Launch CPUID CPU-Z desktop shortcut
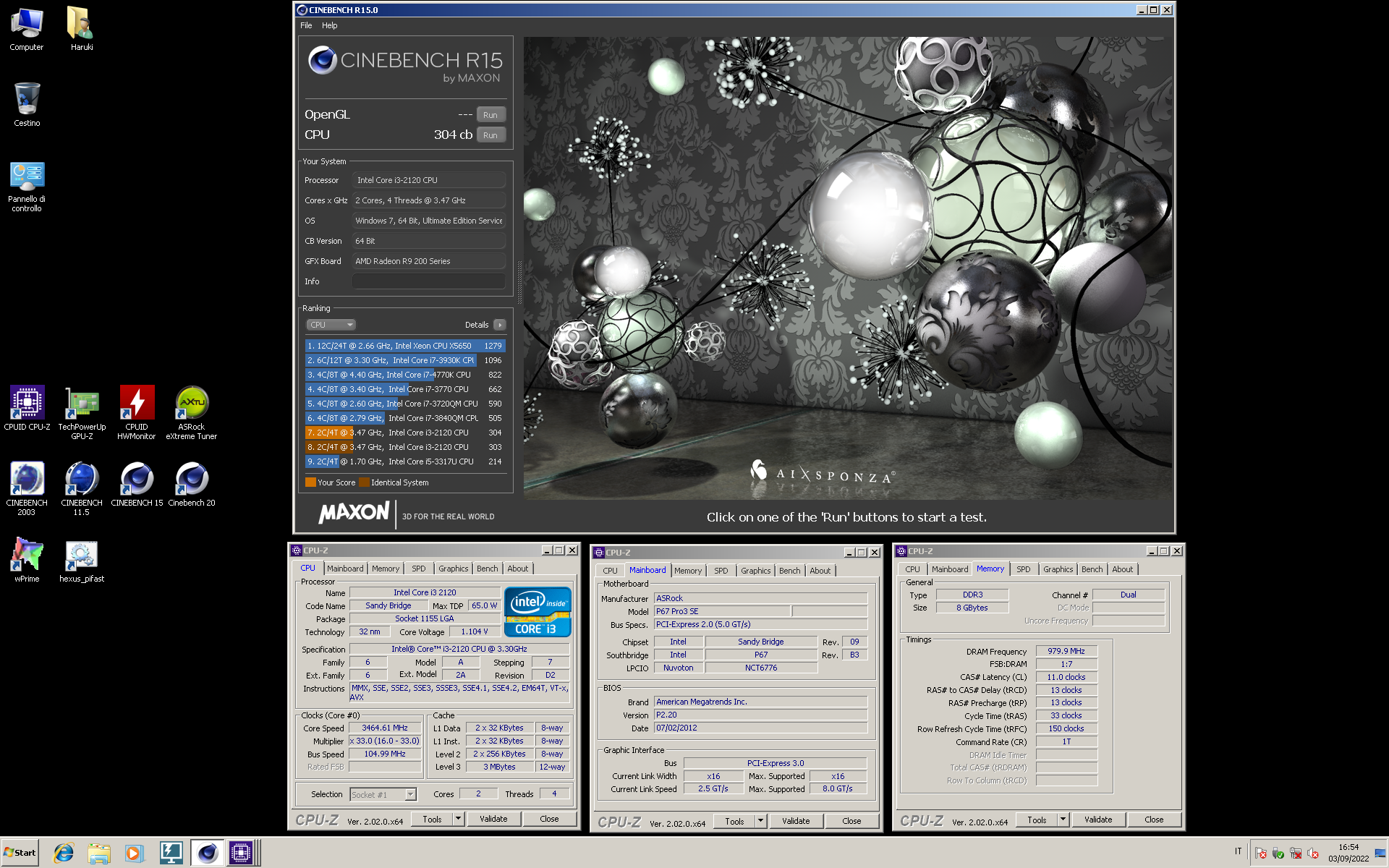 [27, 409]
